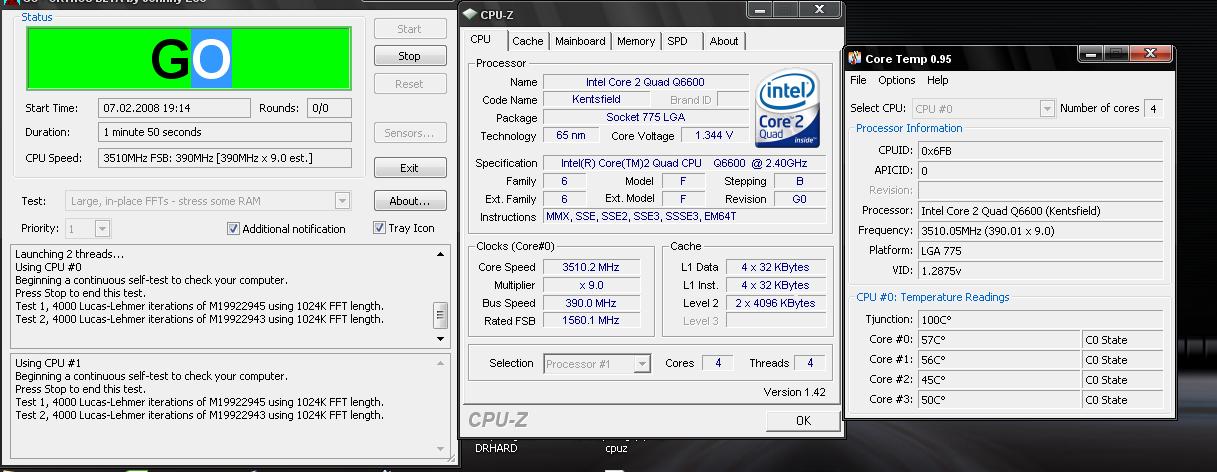Image resolution: width=1217 pixels, height=472 pixels.
Task: Open the File menu in Core Temp
Action: click(858, 80)
